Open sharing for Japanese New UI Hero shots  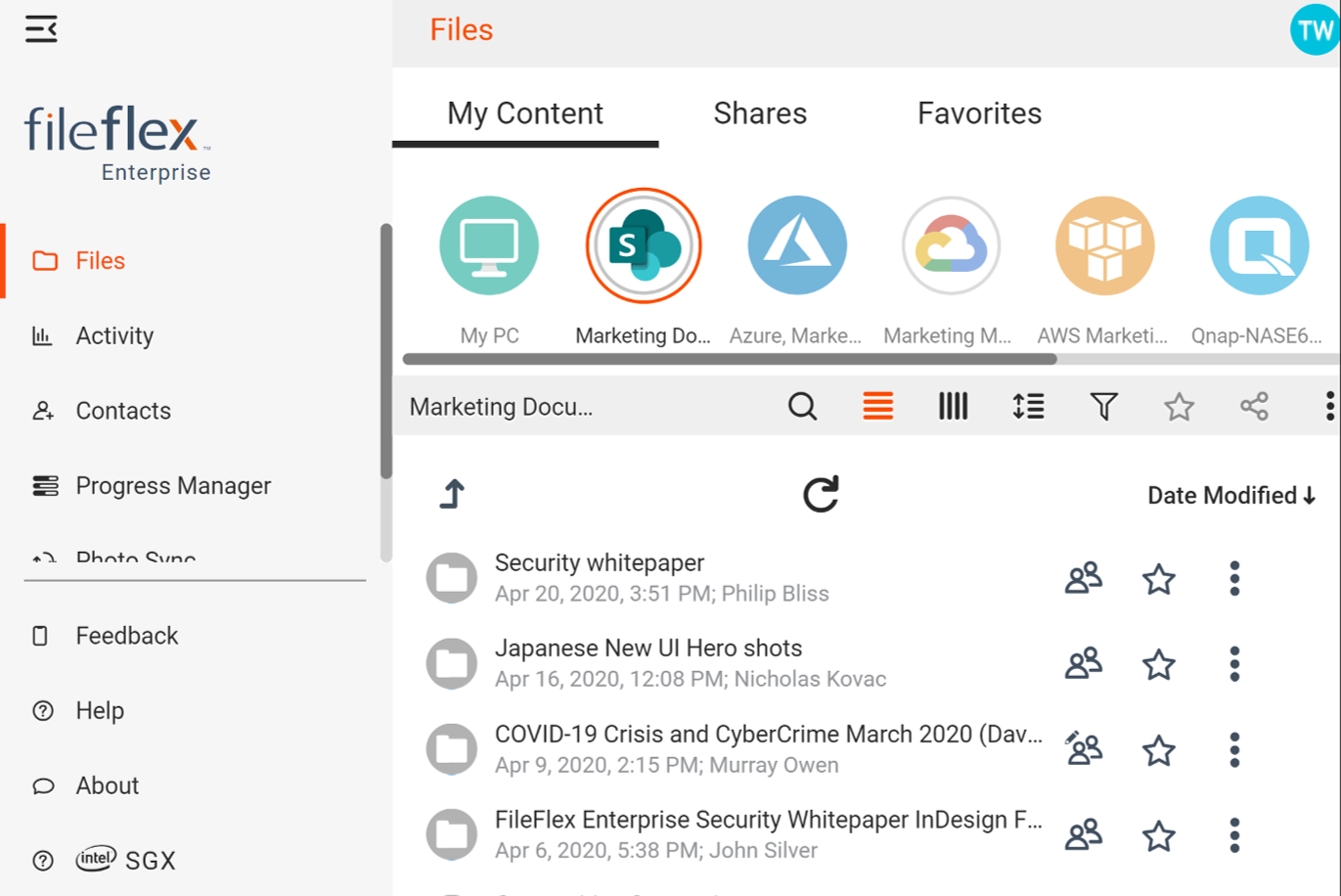(1084, 663)
